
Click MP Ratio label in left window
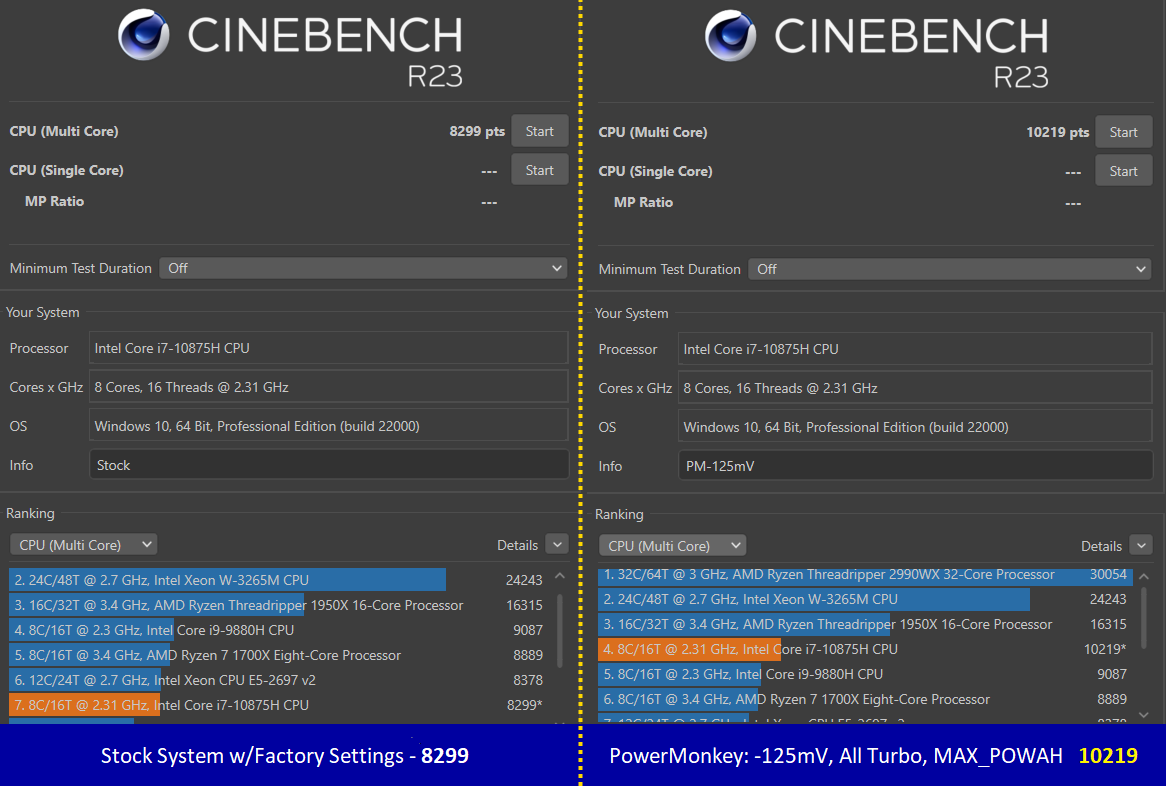54,202
